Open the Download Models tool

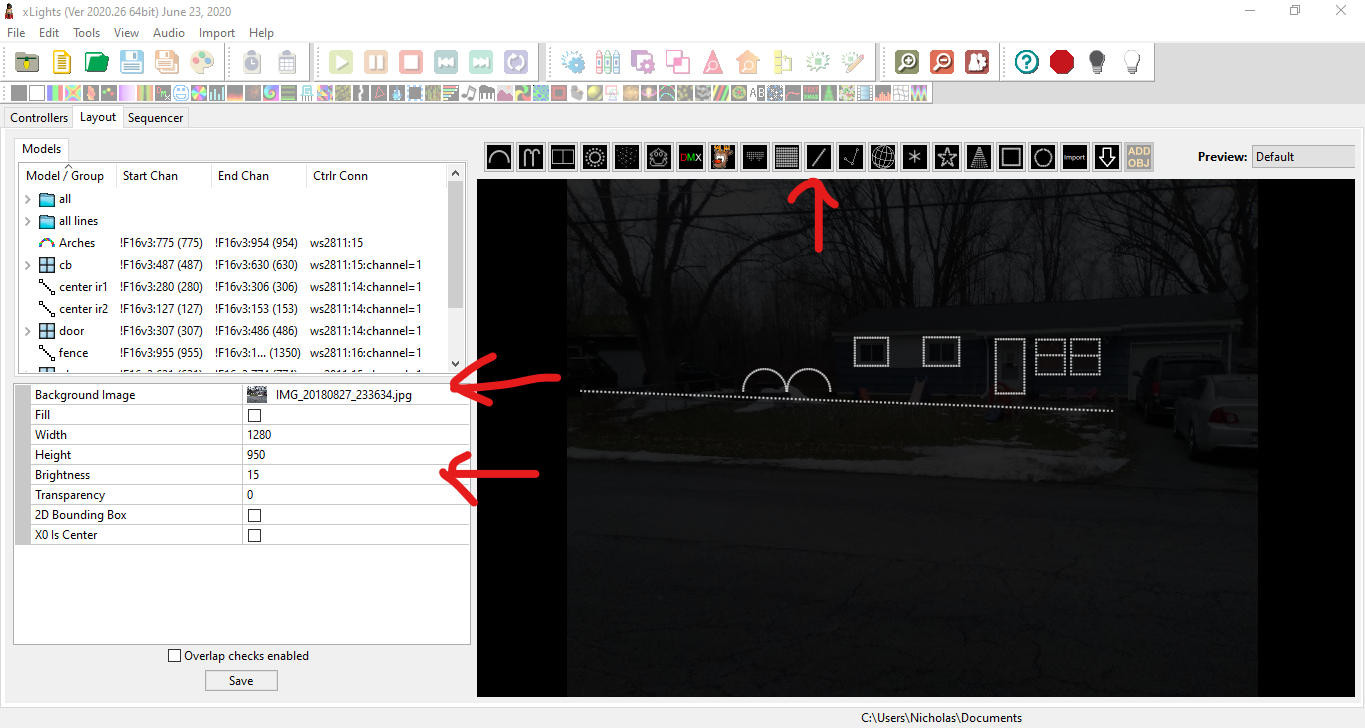1106,156
